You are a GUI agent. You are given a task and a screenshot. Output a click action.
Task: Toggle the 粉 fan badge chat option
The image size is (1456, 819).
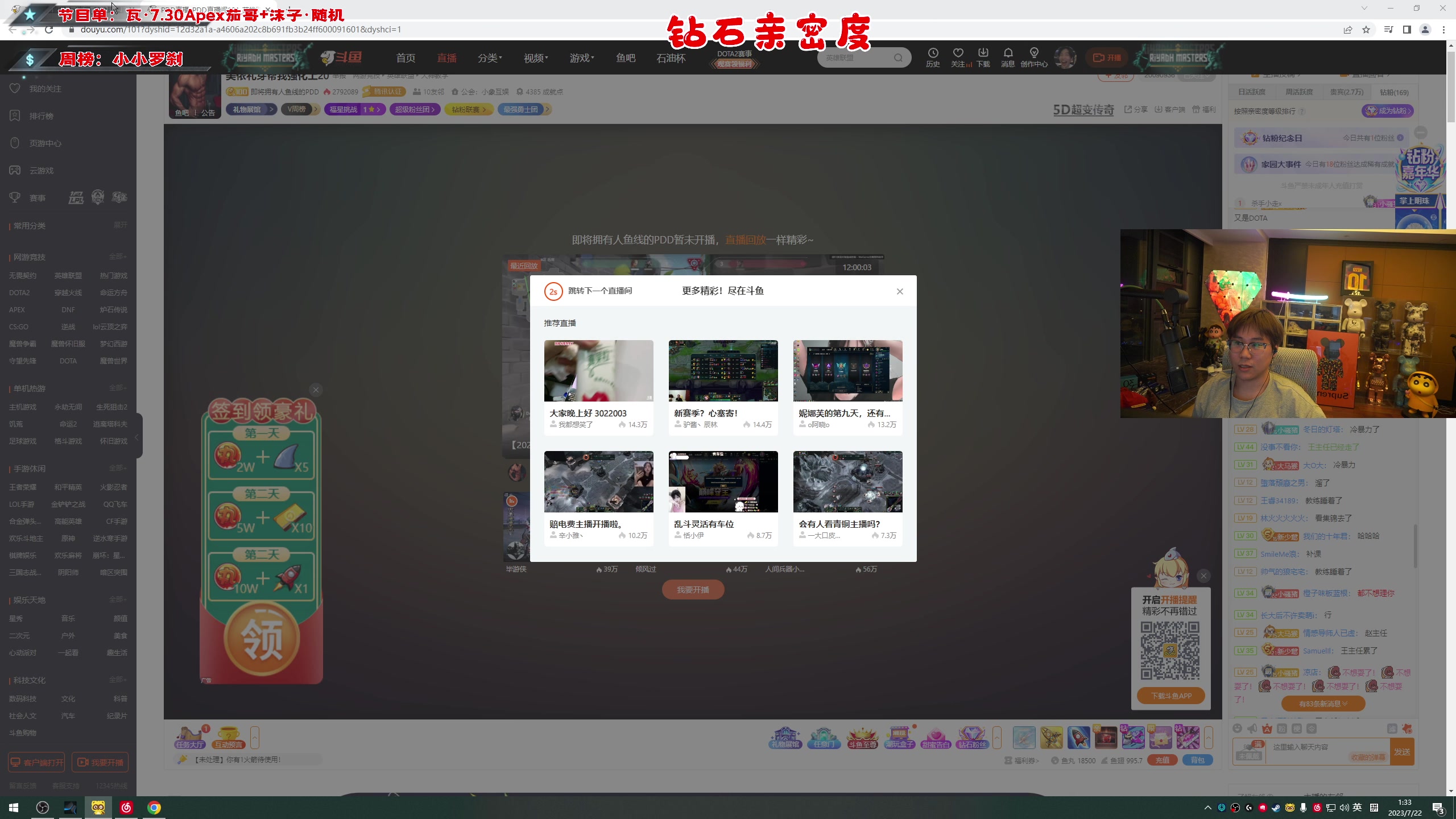[x=1281, y=729]
